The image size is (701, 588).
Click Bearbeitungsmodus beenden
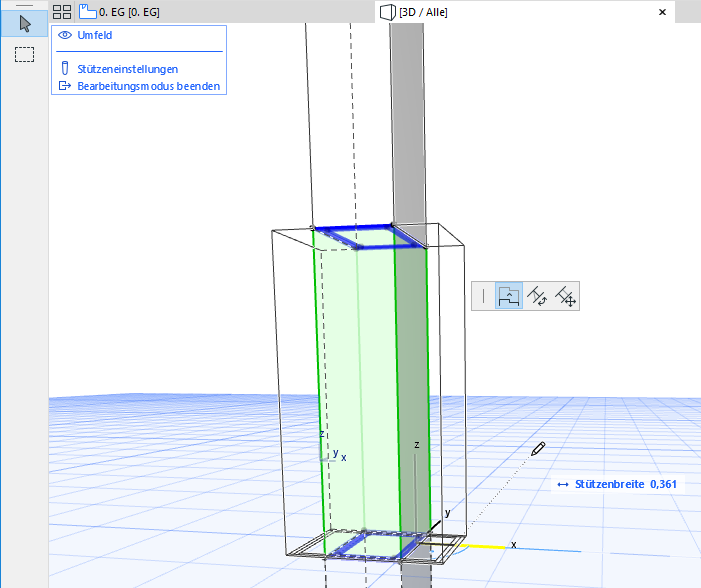(148, 86)
